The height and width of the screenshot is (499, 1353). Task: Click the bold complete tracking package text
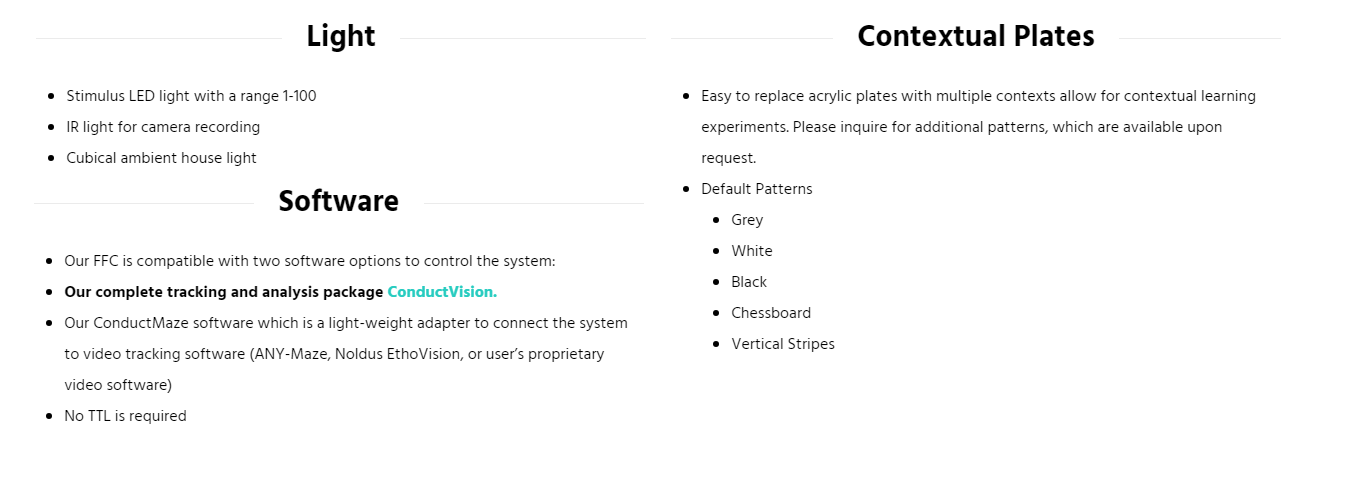point(224,292)
